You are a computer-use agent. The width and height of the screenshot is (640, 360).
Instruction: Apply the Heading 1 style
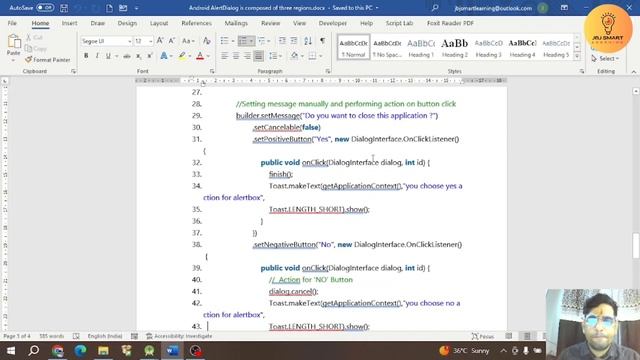click(421, 47)
